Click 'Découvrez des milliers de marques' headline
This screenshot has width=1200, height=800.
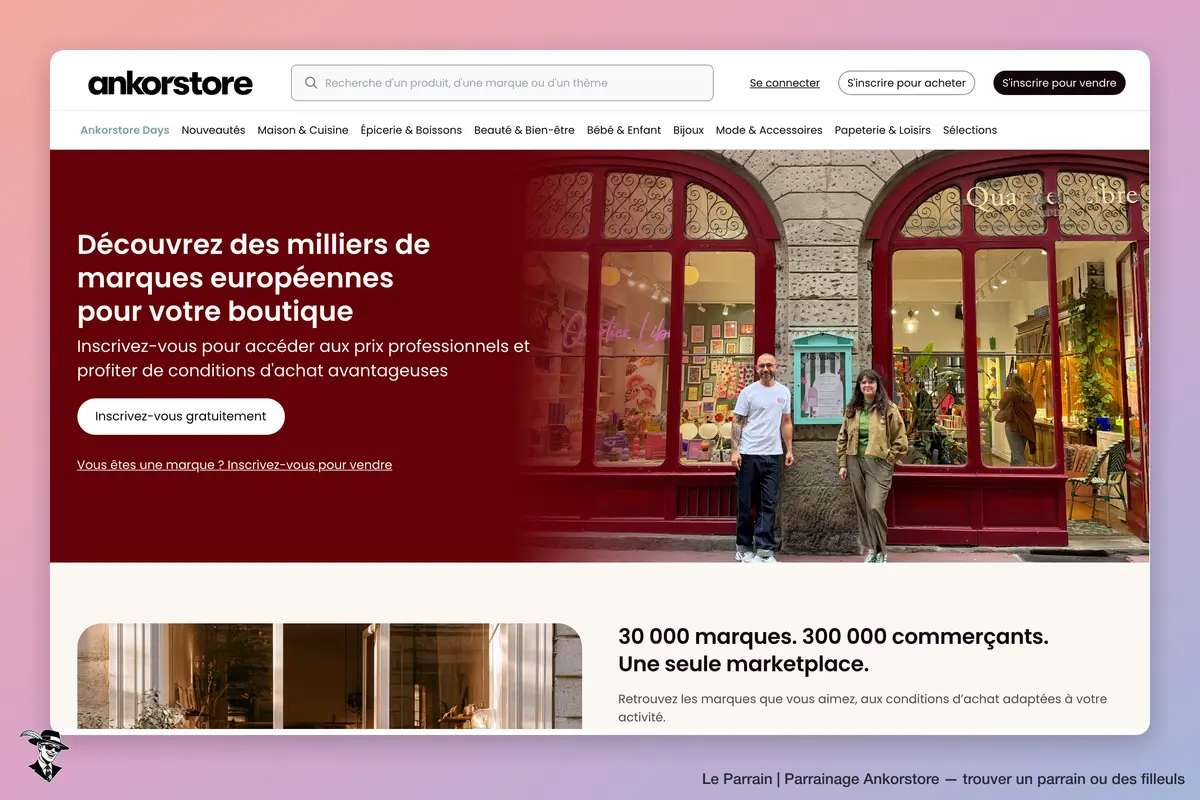253,277
